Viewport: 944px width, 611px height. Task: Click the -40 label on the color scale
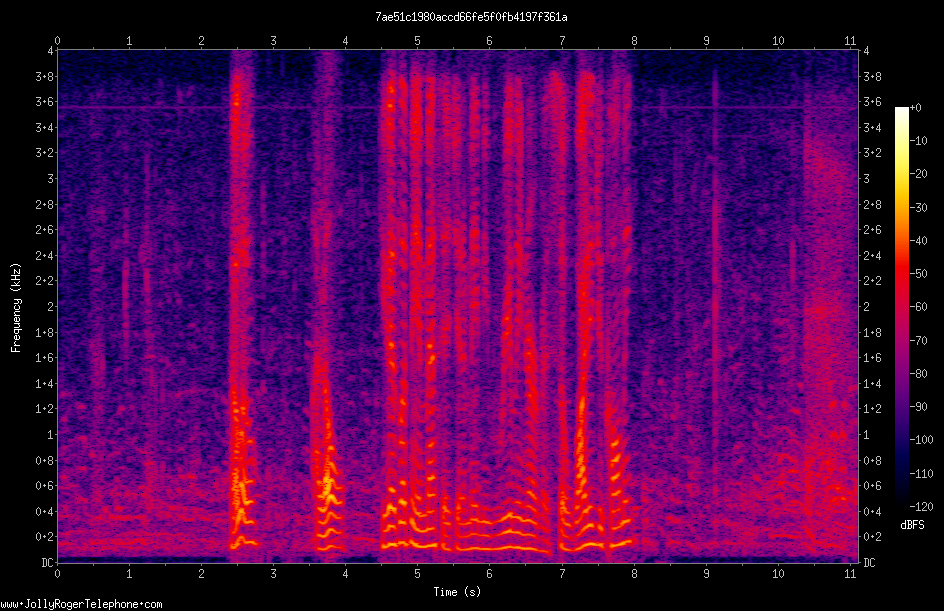point(919,241)
